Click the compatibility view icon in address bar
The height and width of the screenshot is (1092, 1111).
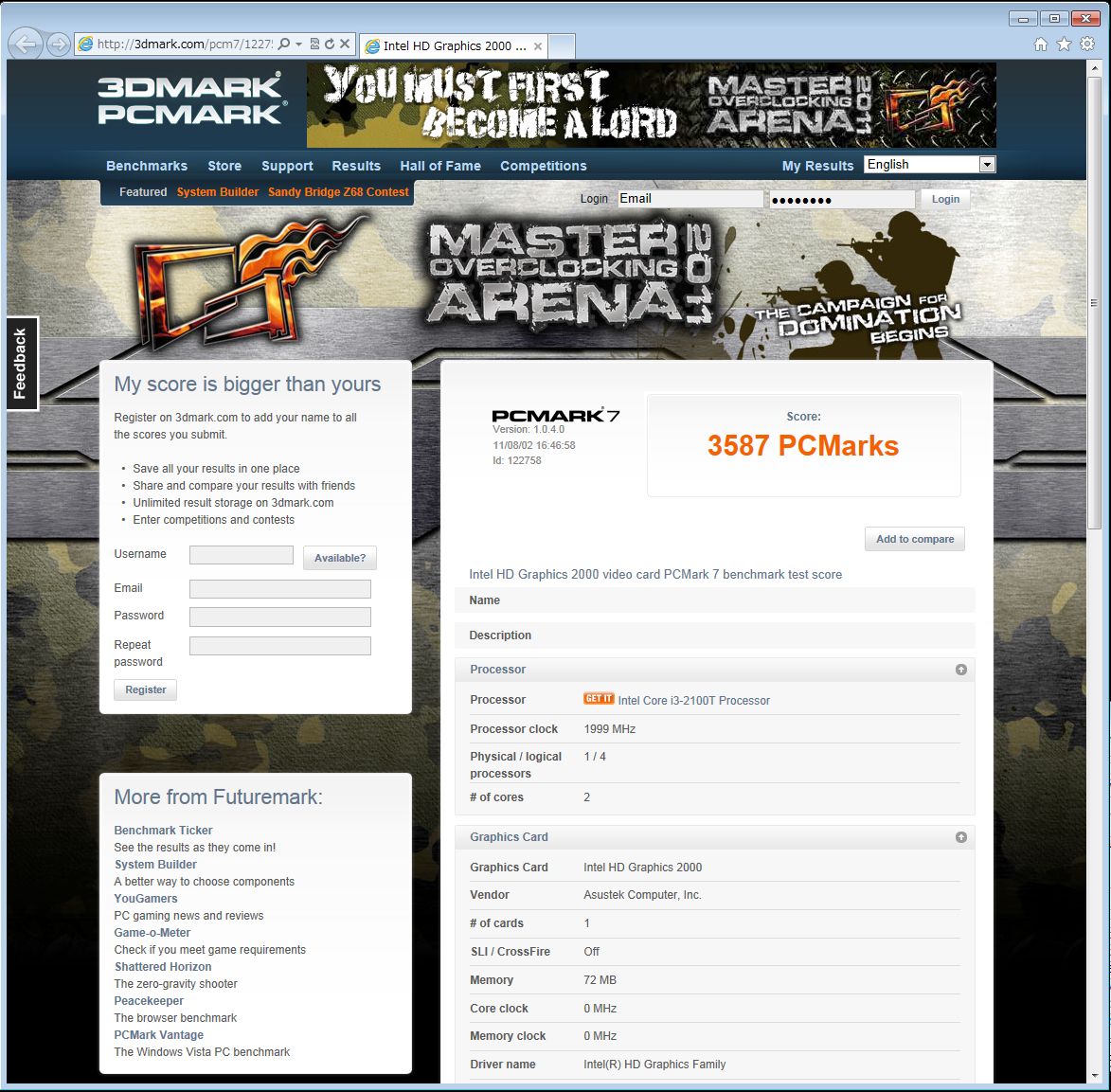pos(314,44)
